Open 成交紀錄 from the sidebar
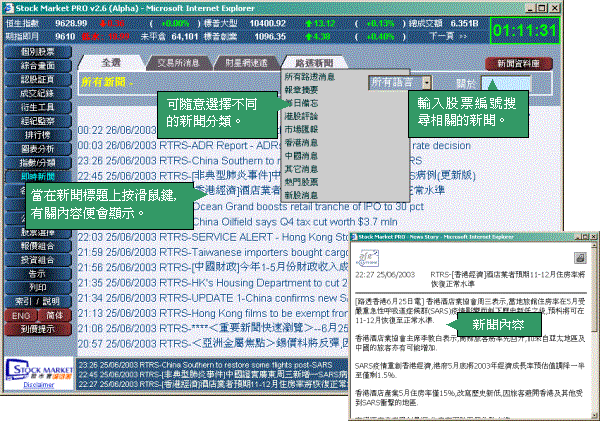 click(x=38, y=93)
